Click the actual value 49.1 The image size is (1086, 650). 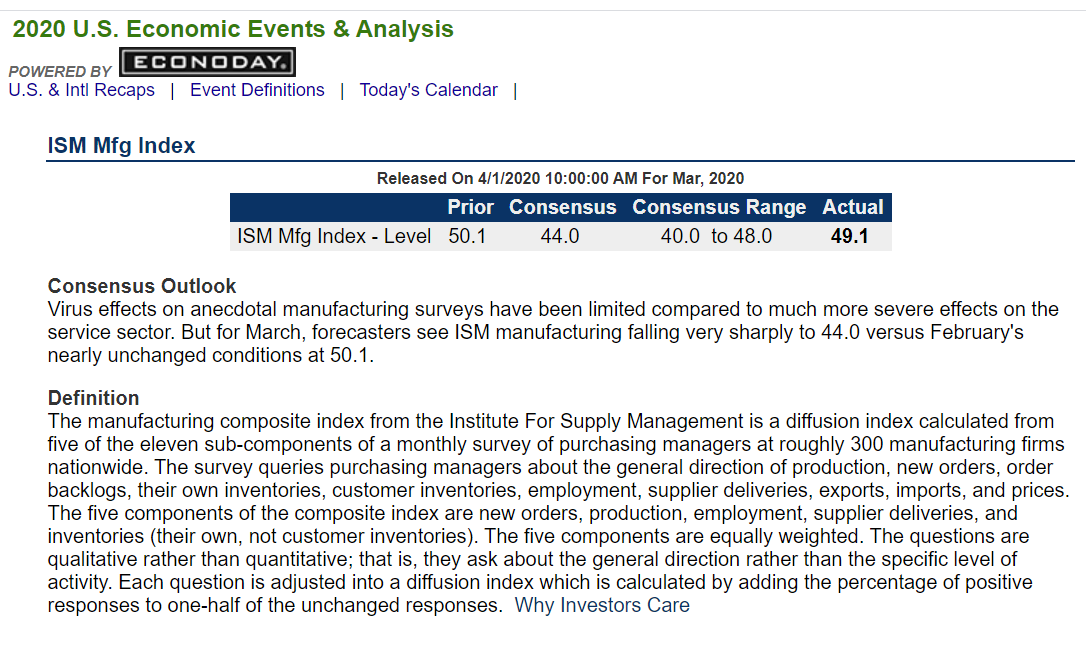[x=850, y=236]
